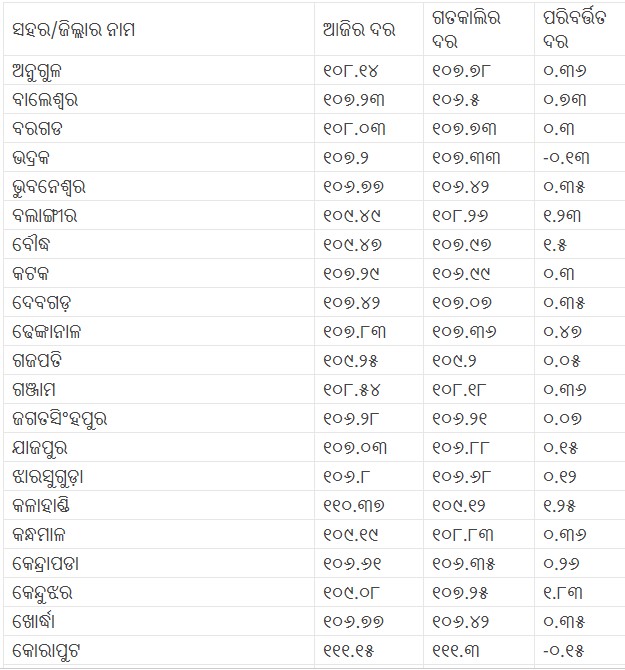
Task: Select yesterday's rate in the ବଲାଙ୍ଗୀର row
Action: [461, 216]
